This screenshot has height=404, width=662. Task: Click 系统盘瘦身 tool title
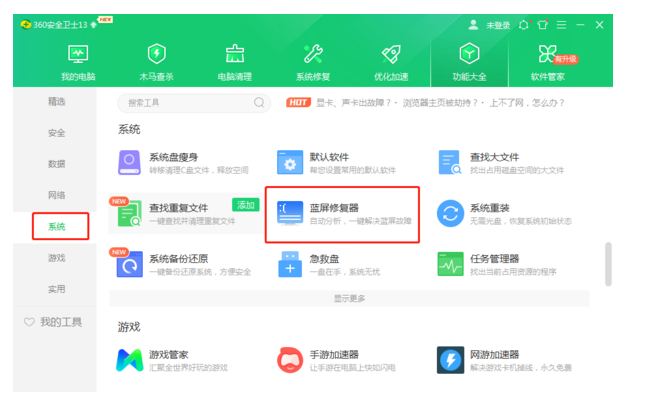tap(174, 157)
